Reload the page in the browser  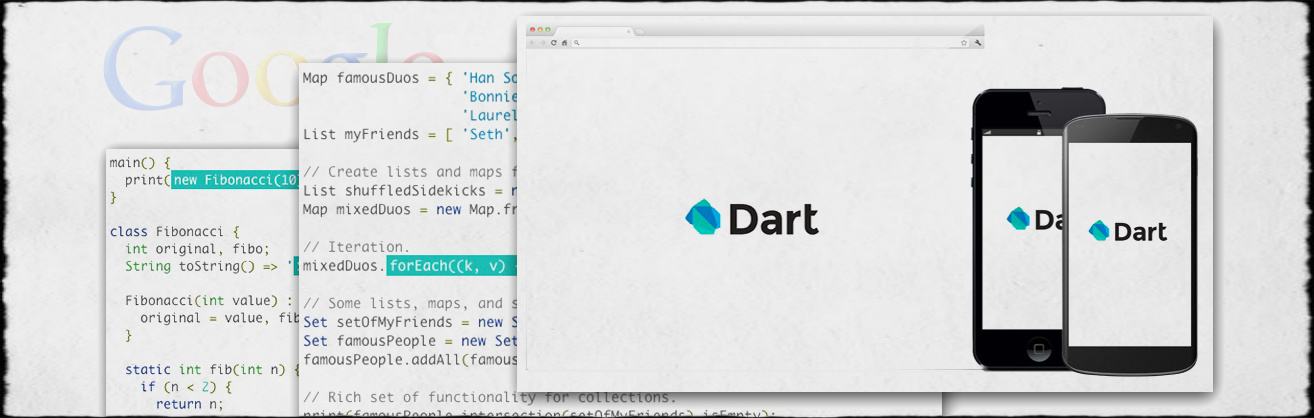pos(553,43)
